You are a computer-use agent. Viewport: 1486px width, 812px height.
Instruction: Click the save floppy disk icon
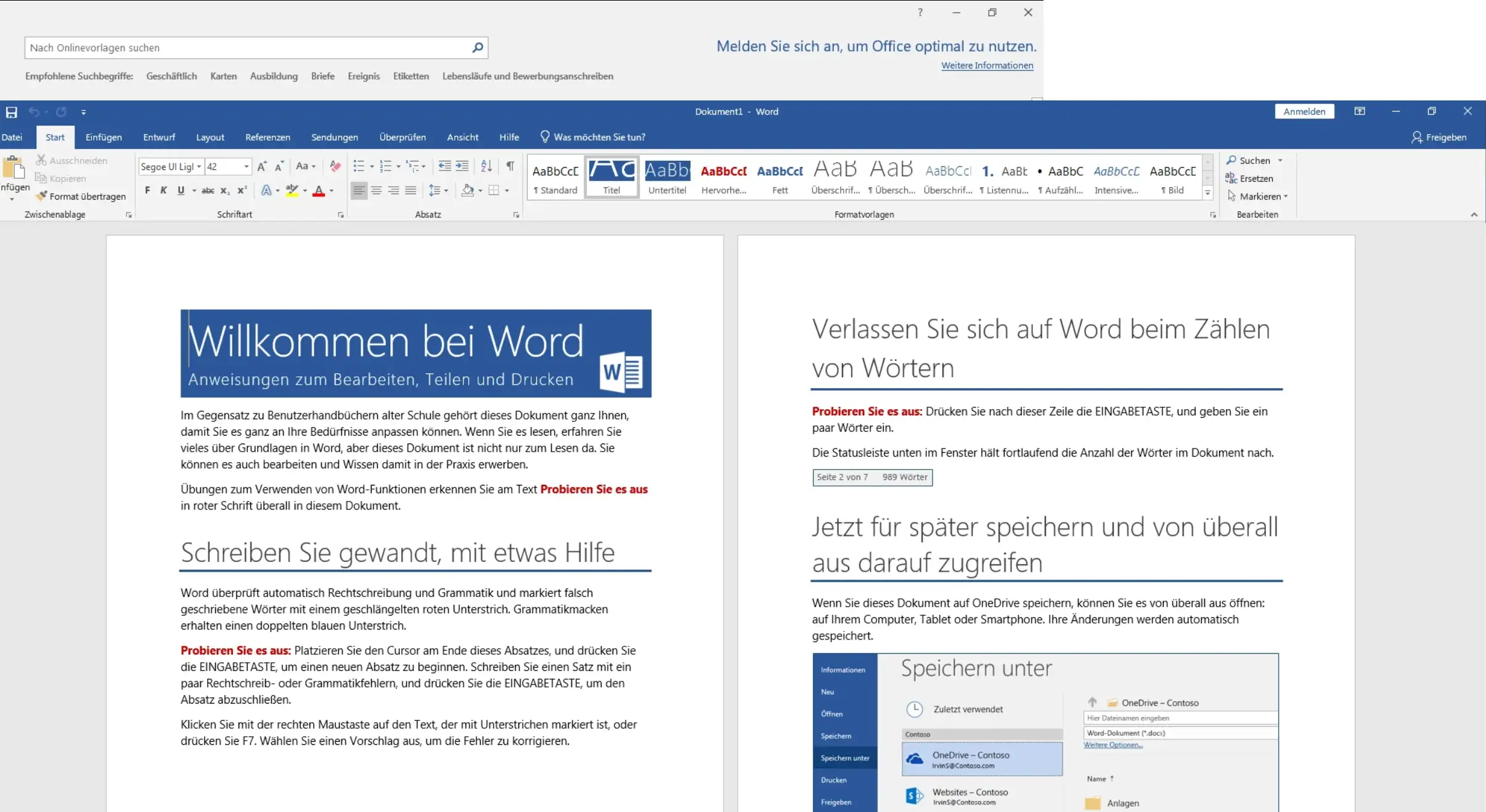[12, 112]
